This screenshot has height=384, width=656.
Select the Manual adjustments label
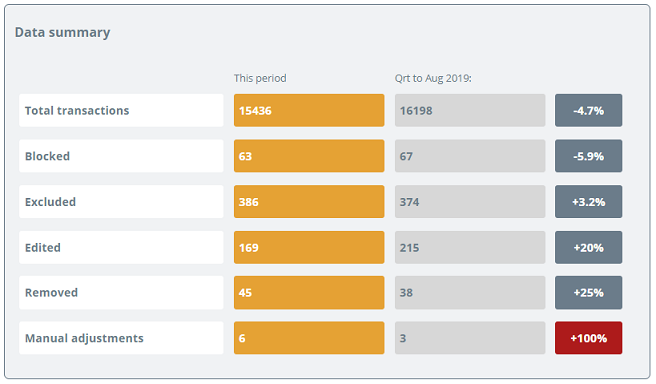point(121,338)
